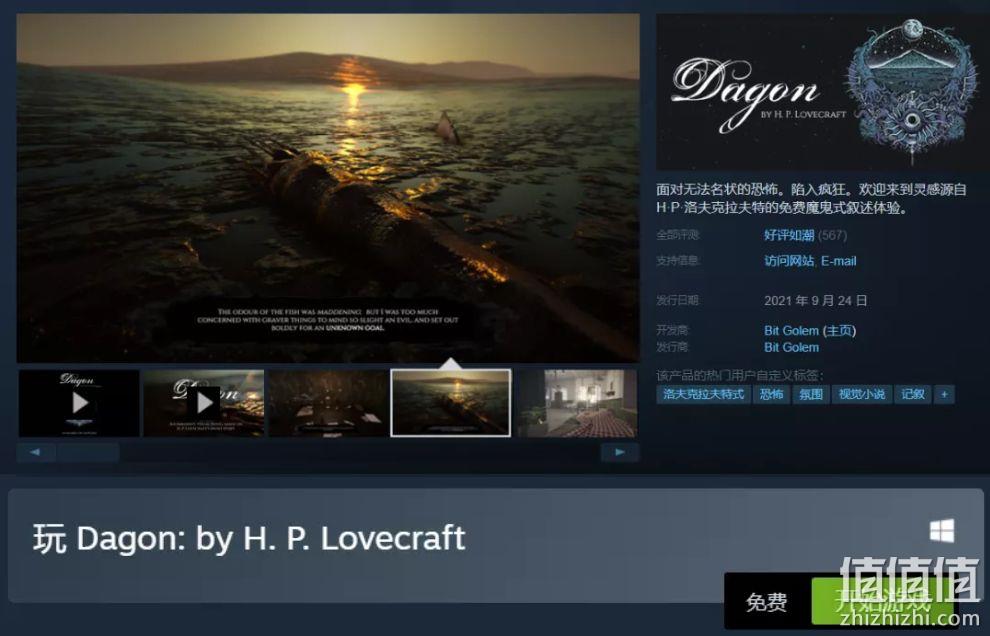Click the Windows platform icon

tap(942, 531)
